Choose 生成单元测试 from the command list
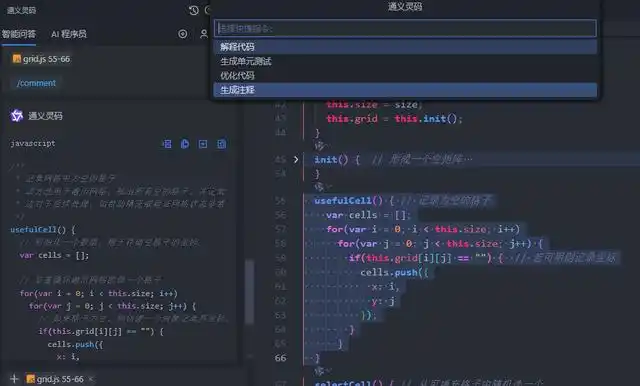The height and width of the screenshot is (386, 640). (x=405, y=61)
